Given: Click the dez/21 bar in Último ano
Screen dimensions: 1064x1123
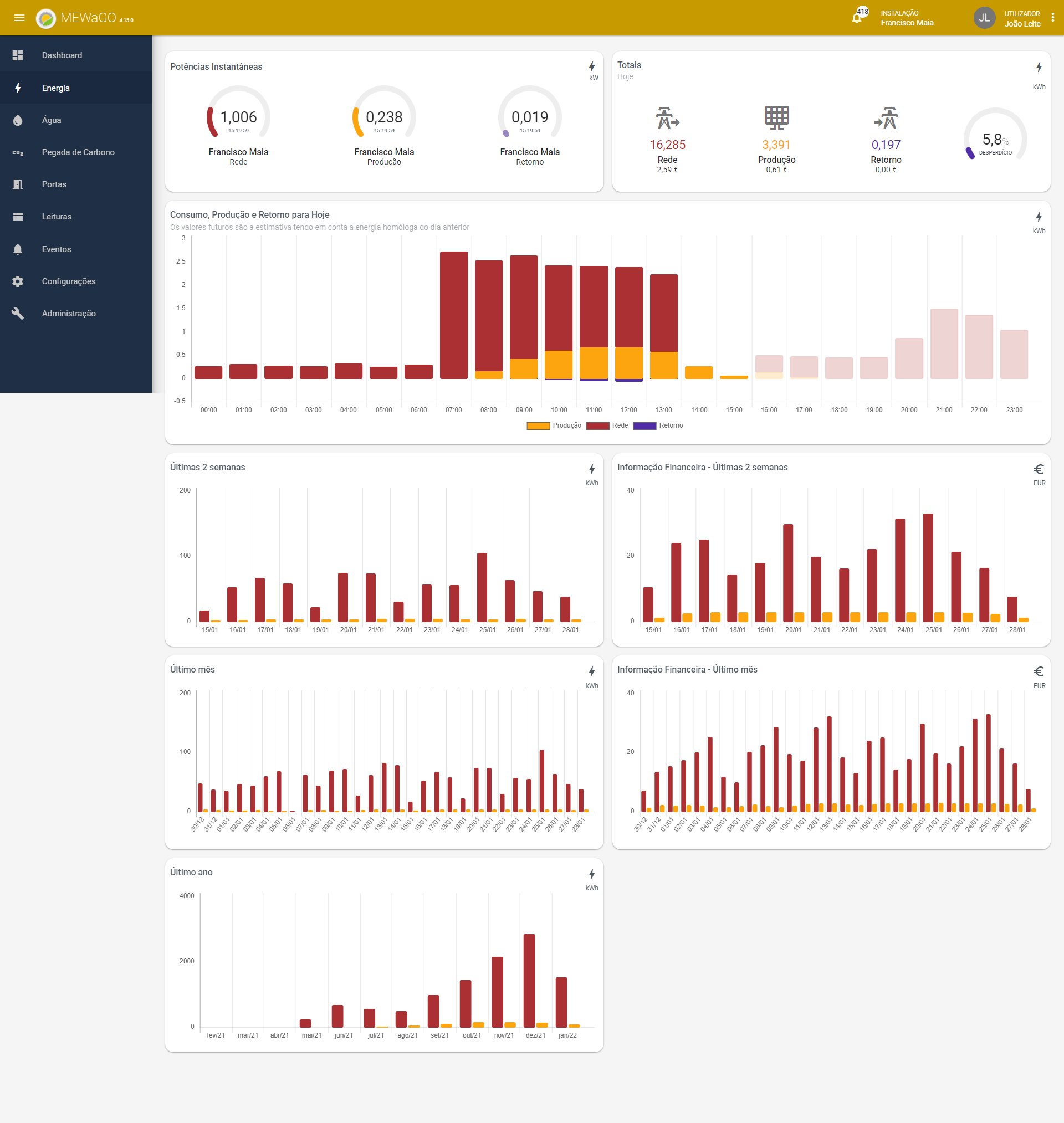Looking at the screenshot, I should tap(529, 980).
